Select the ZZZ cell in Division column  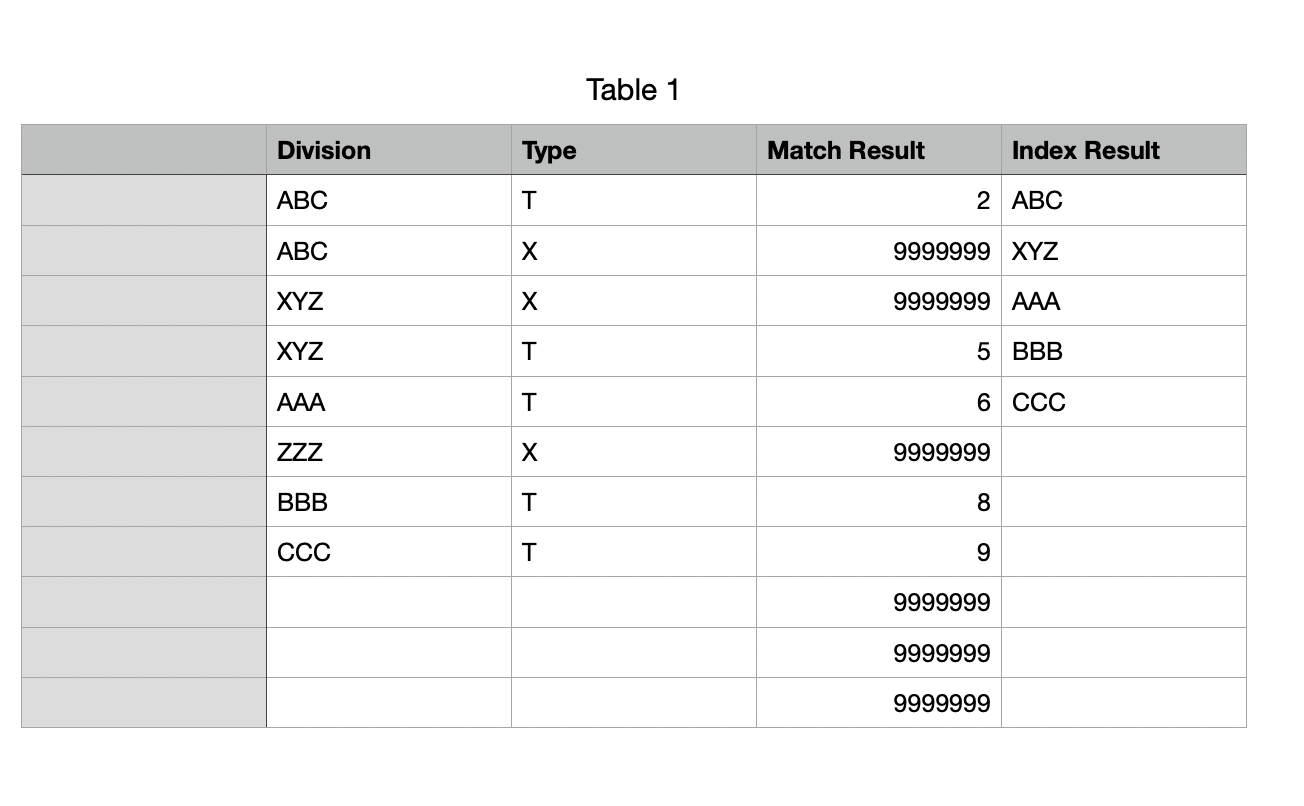(388, 452)
